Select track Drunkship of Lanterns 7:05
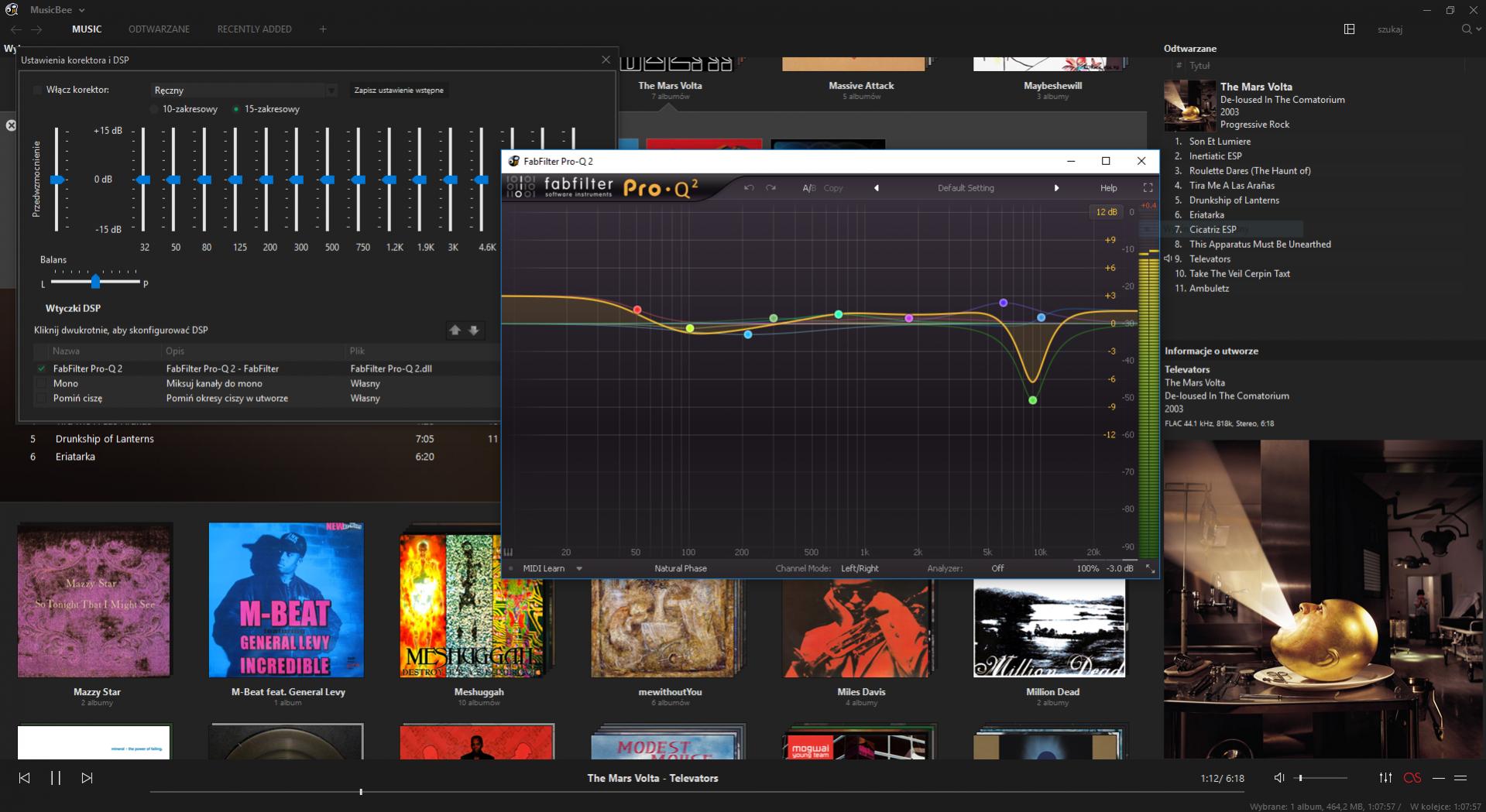 pyautogui.click(x=245, y=439)
